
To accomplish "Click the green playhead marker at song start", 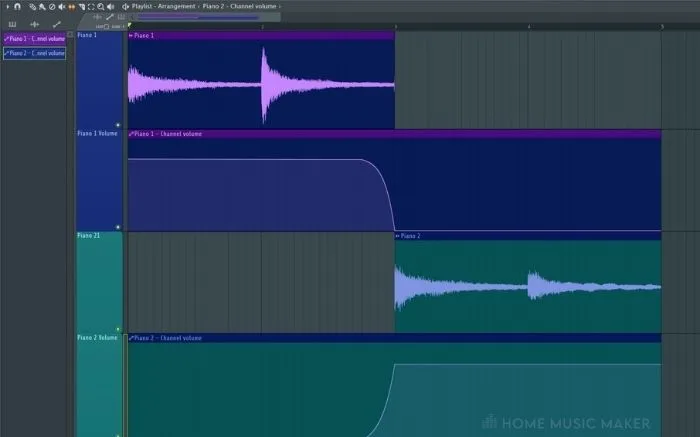I will coord(129,26).
